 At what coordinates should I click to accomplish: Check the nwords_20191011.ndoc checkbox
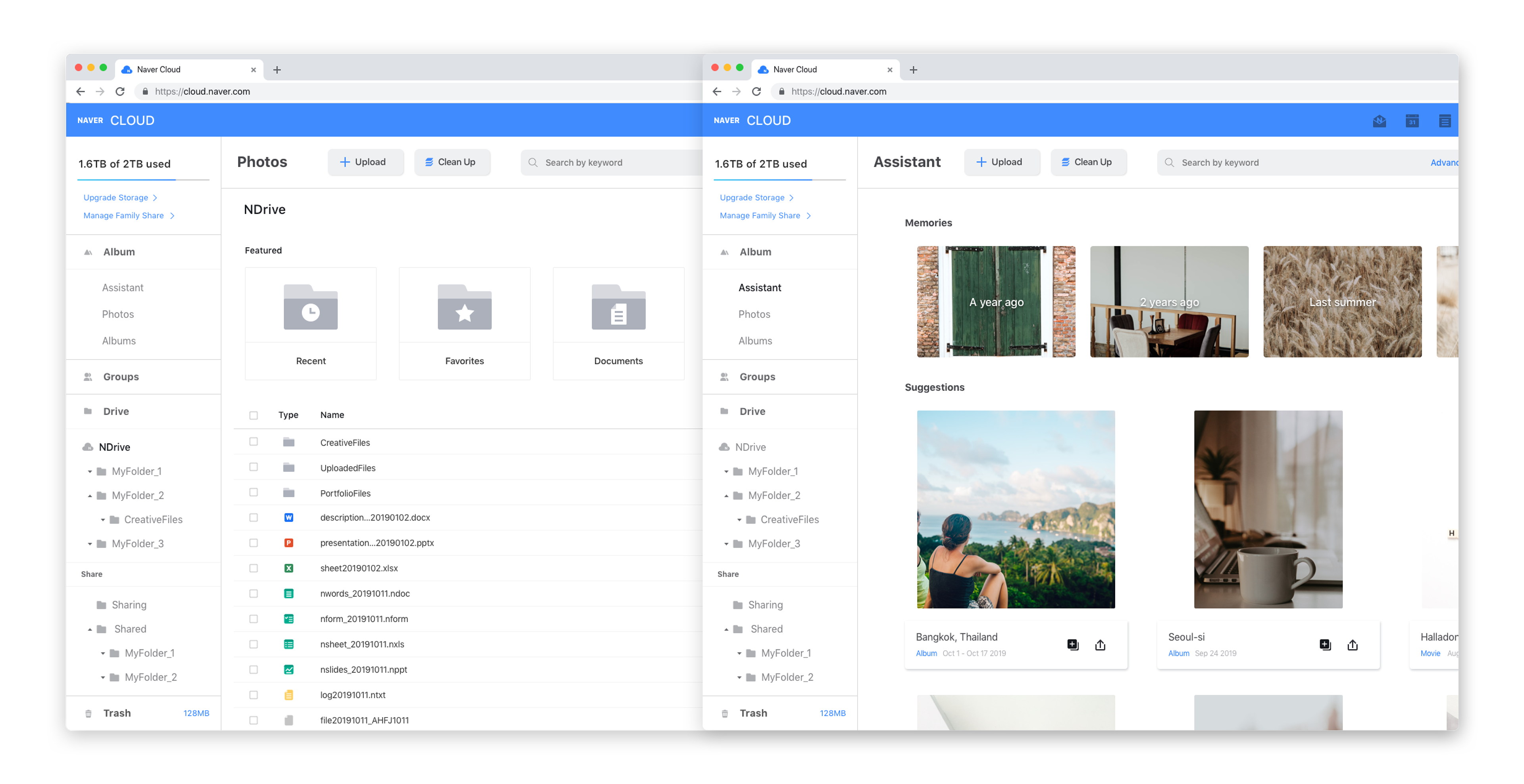point(253,594)
